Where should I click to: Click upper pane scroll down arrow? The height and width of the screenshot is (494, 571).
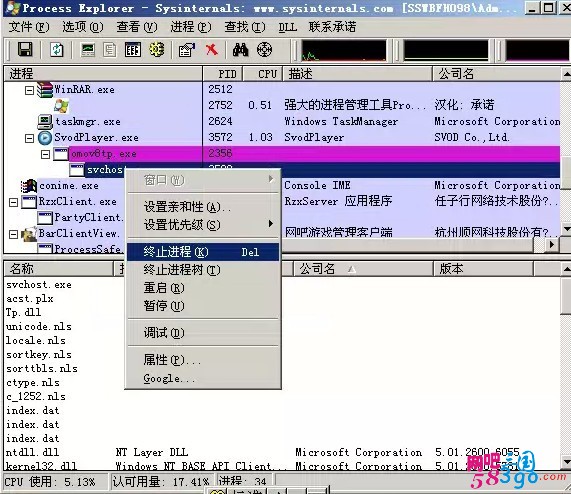(x=566, y=229)
